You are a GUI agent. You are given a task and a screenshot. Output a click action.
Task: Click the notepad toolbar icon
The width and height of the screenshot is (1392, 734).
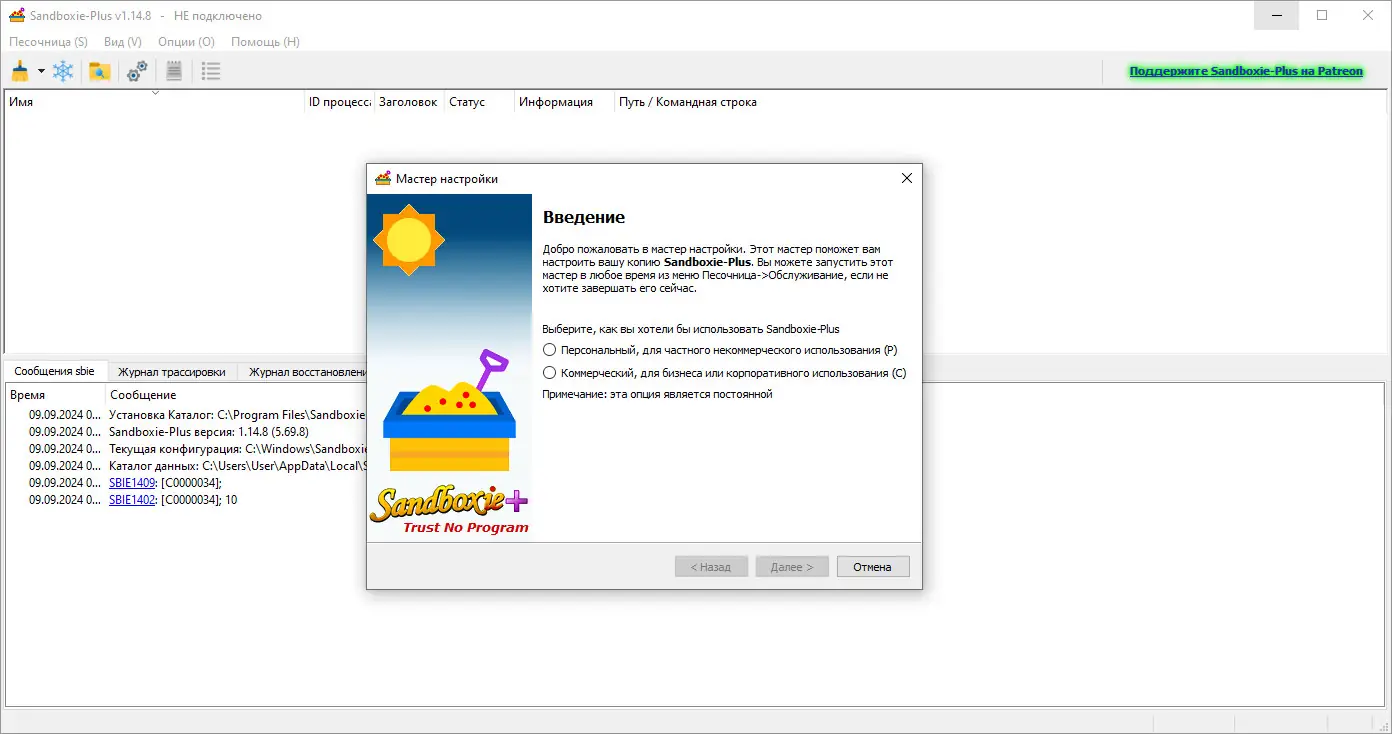174,71
